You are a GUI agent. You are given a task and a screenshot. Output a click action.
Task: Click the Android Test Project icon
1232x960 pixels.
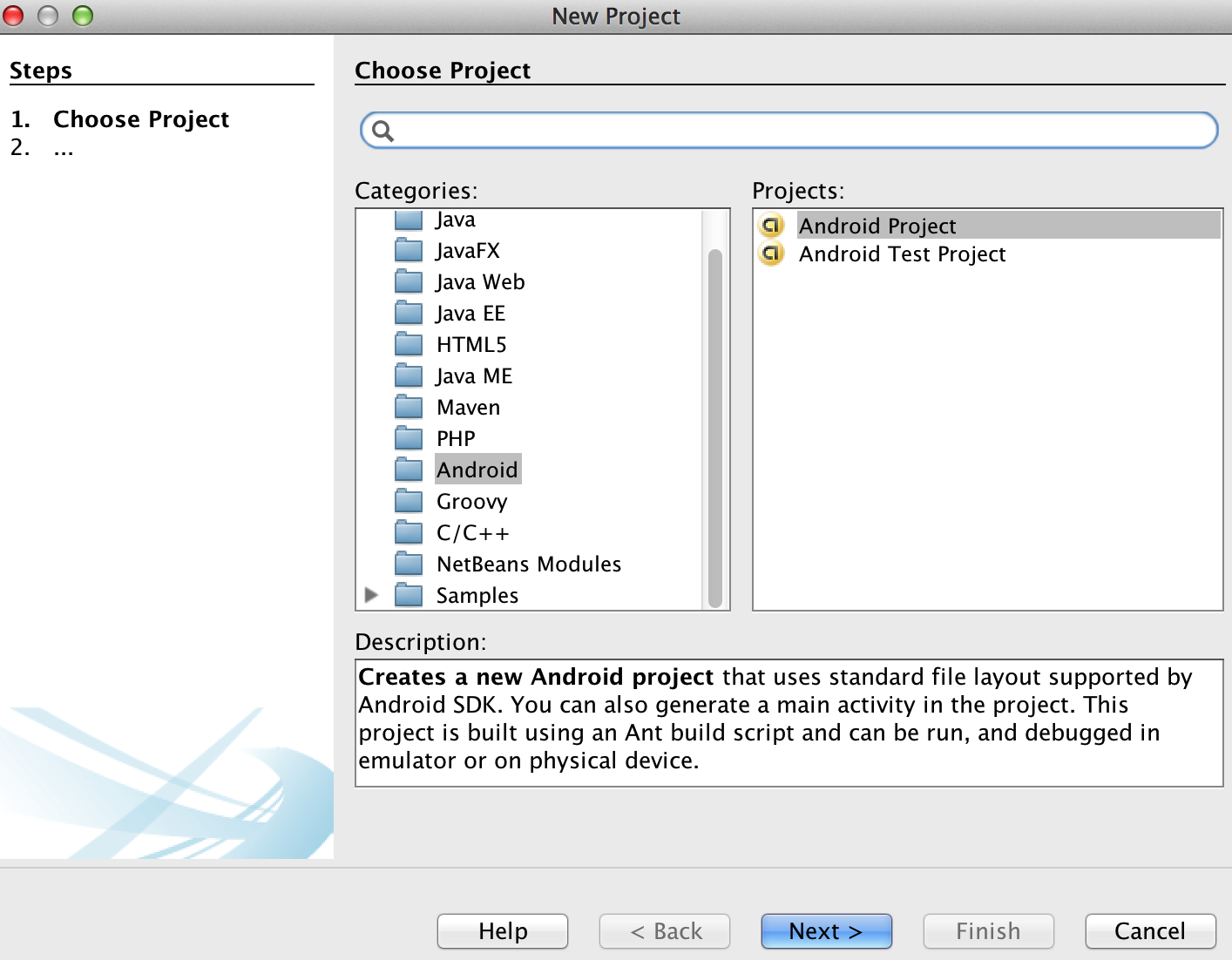(772, 254)
